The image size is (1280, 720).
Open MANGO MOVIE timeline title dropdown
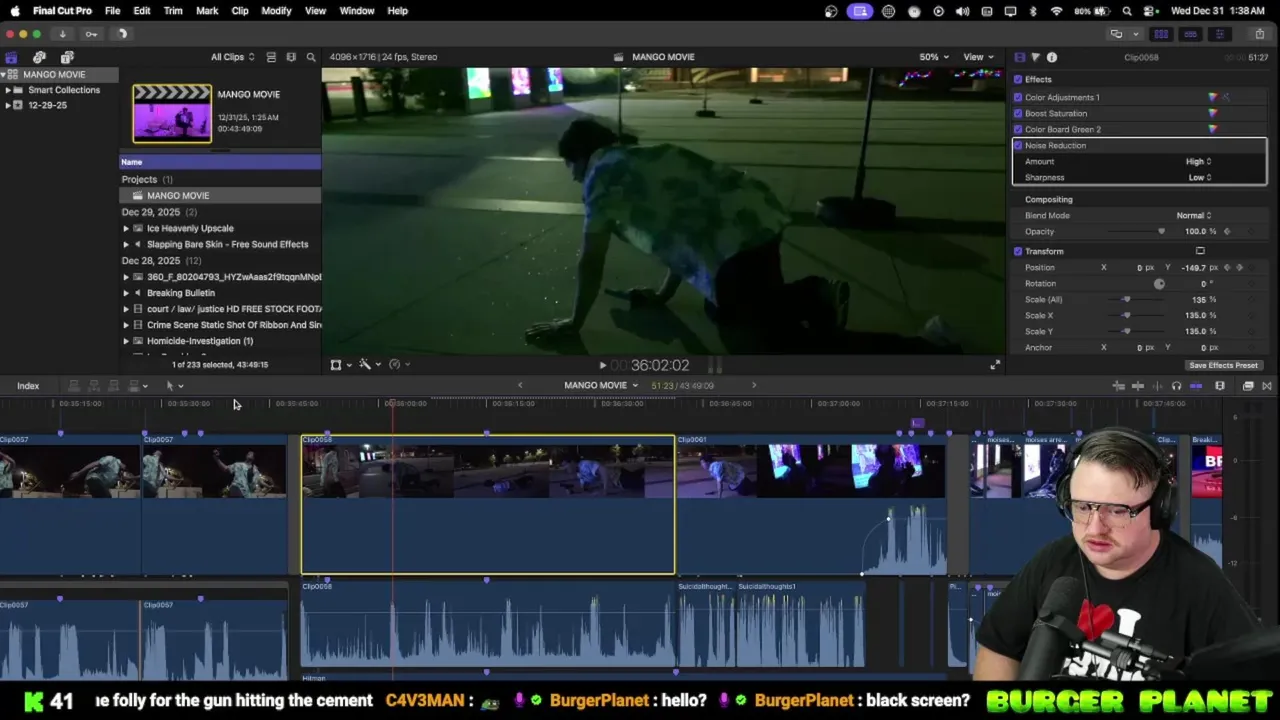pos(601,386)
